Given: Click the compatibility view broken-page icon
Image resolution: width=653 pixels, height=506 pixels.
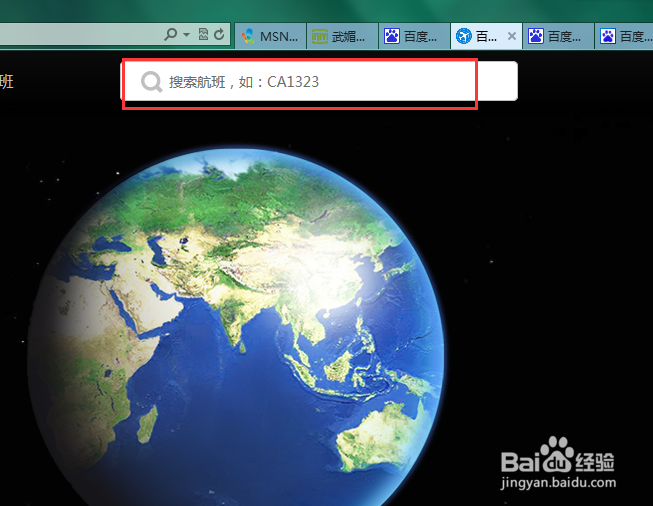Looking at the screenshot, I should (x=203, y=35).
